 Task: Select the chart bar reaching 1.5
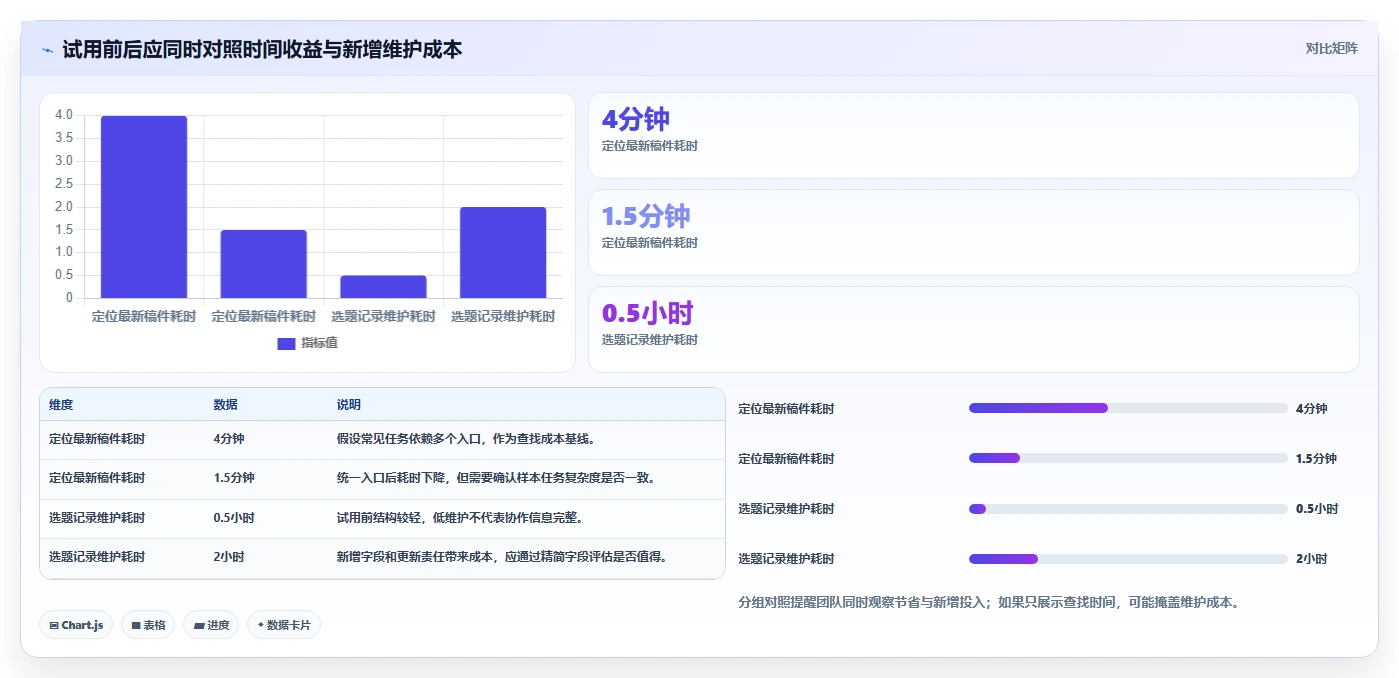coord(264,264)
